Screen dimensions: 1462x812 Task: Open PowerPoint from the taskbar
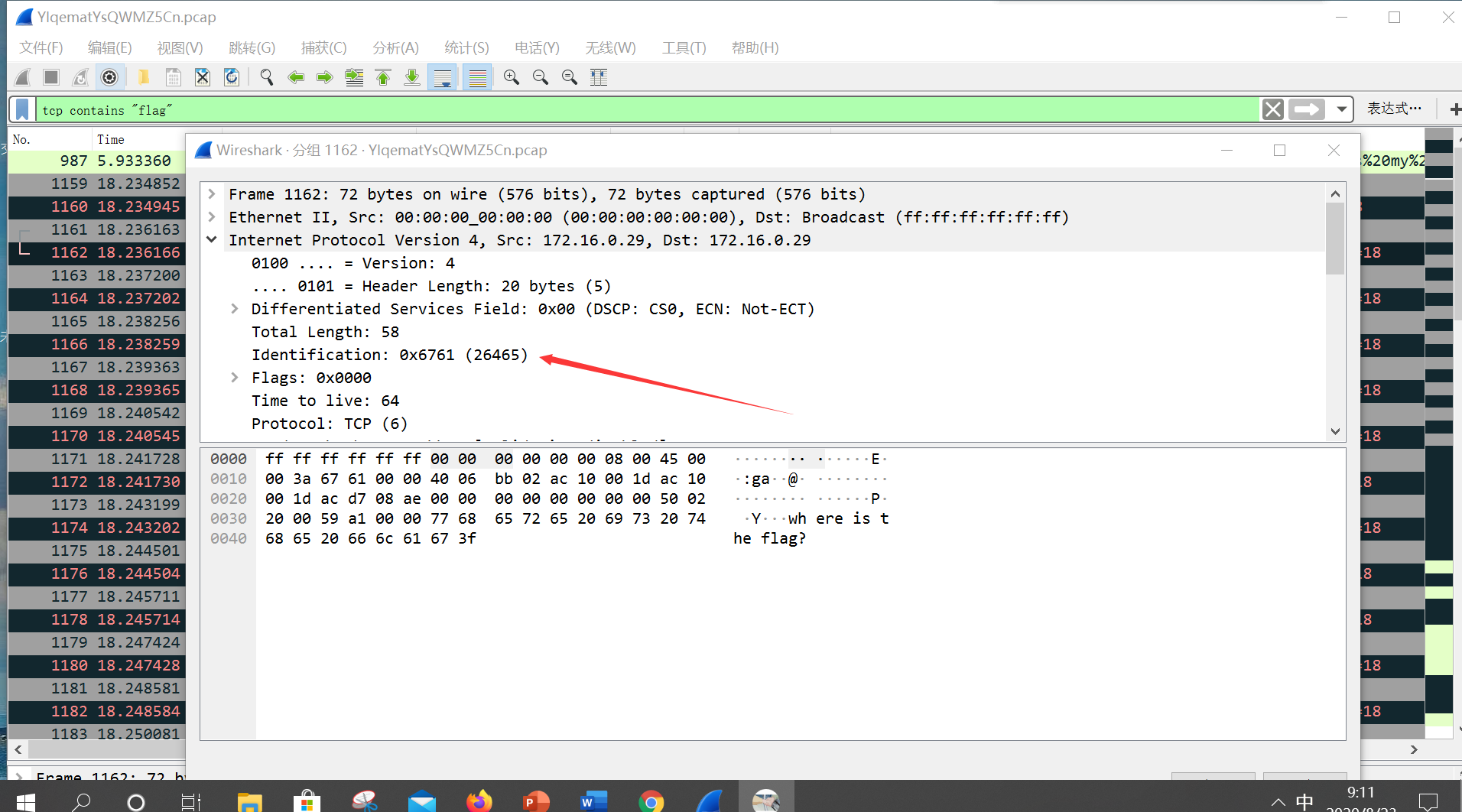pyautogui.click(x=537, y=801)
